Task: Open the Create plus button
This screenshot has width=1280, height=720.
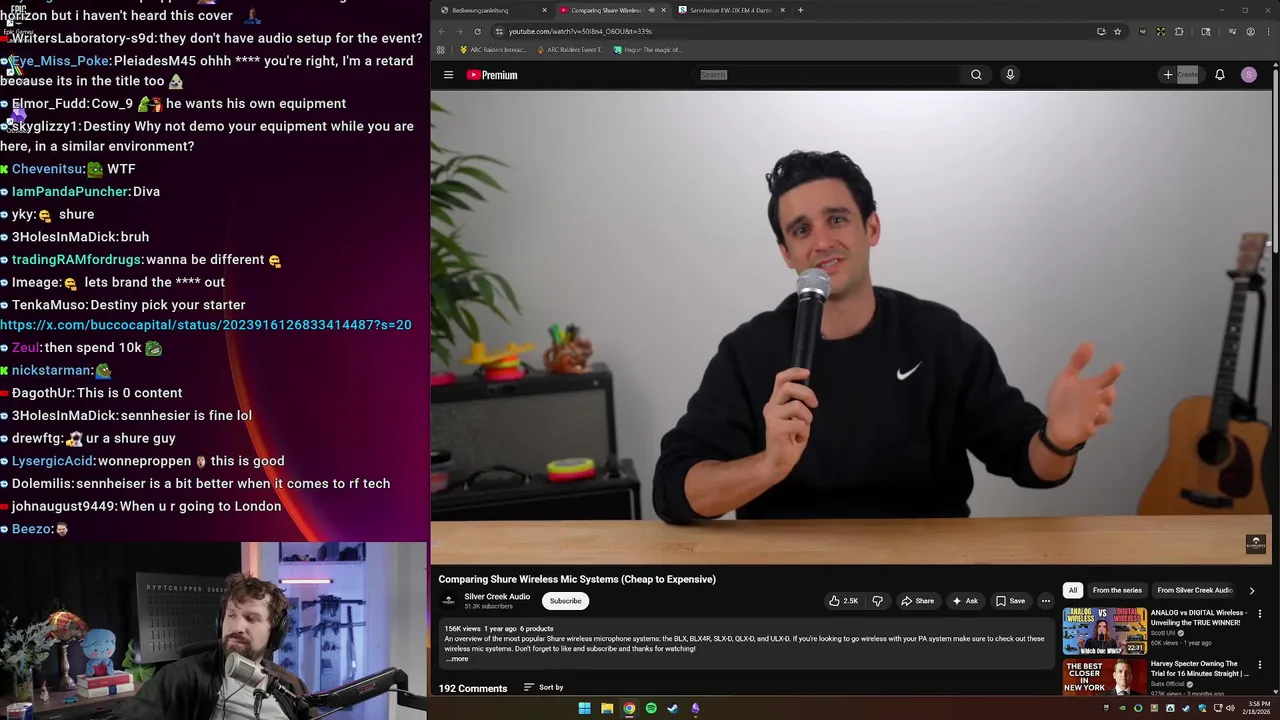Action: tap(1180, 75)
